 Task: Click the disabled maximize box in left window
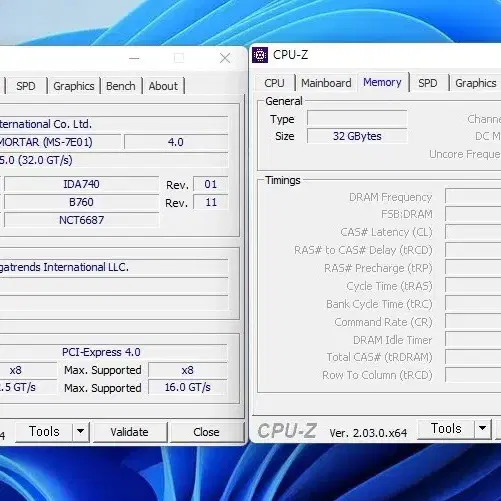pyautogui.click(x=179, y=58)
